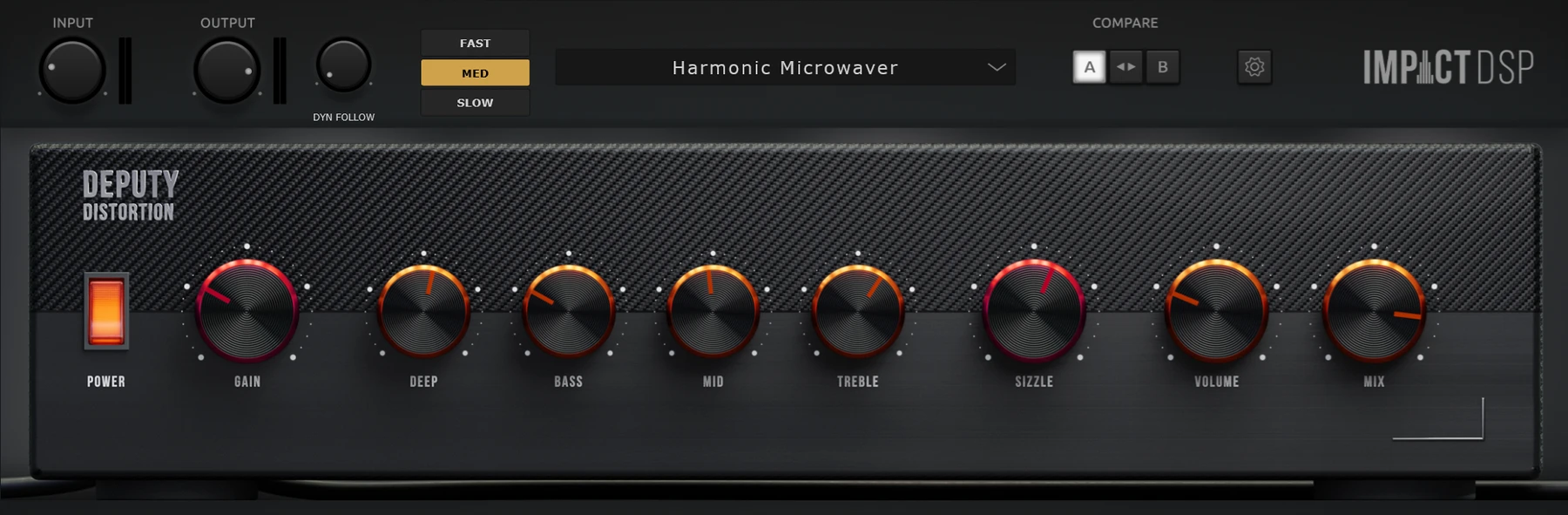Toggle the orange Power switch
This screenshot has height=515, width=1568.
coord(106,311)
